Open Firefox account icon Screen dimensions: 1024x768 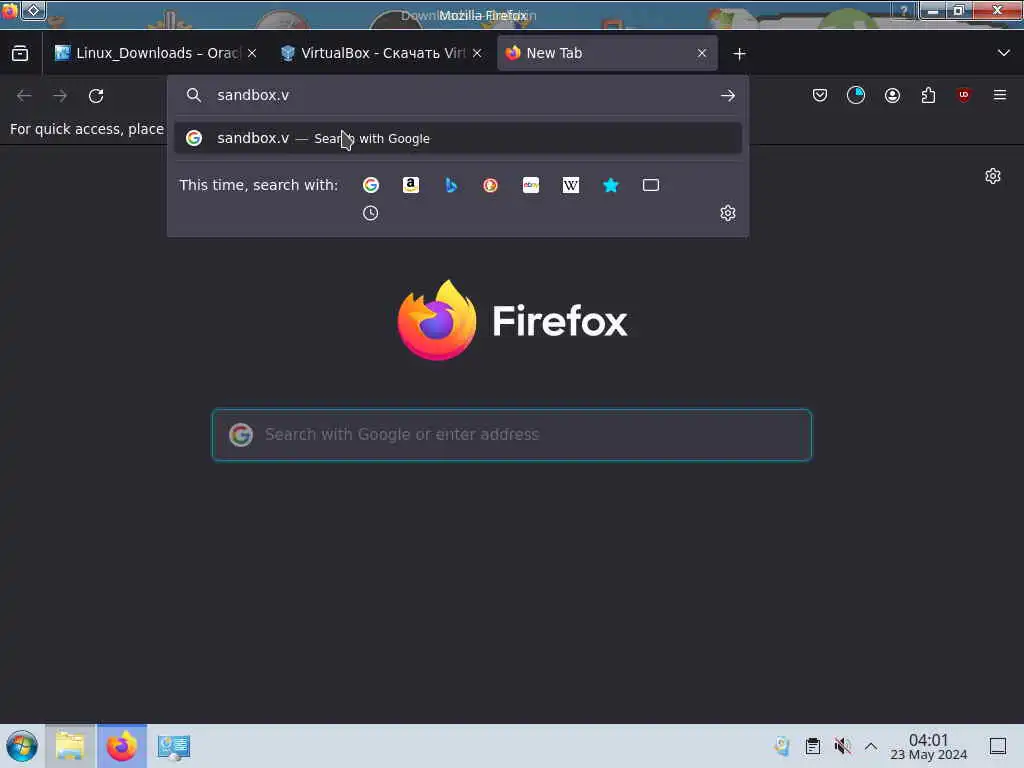(892, 96)
